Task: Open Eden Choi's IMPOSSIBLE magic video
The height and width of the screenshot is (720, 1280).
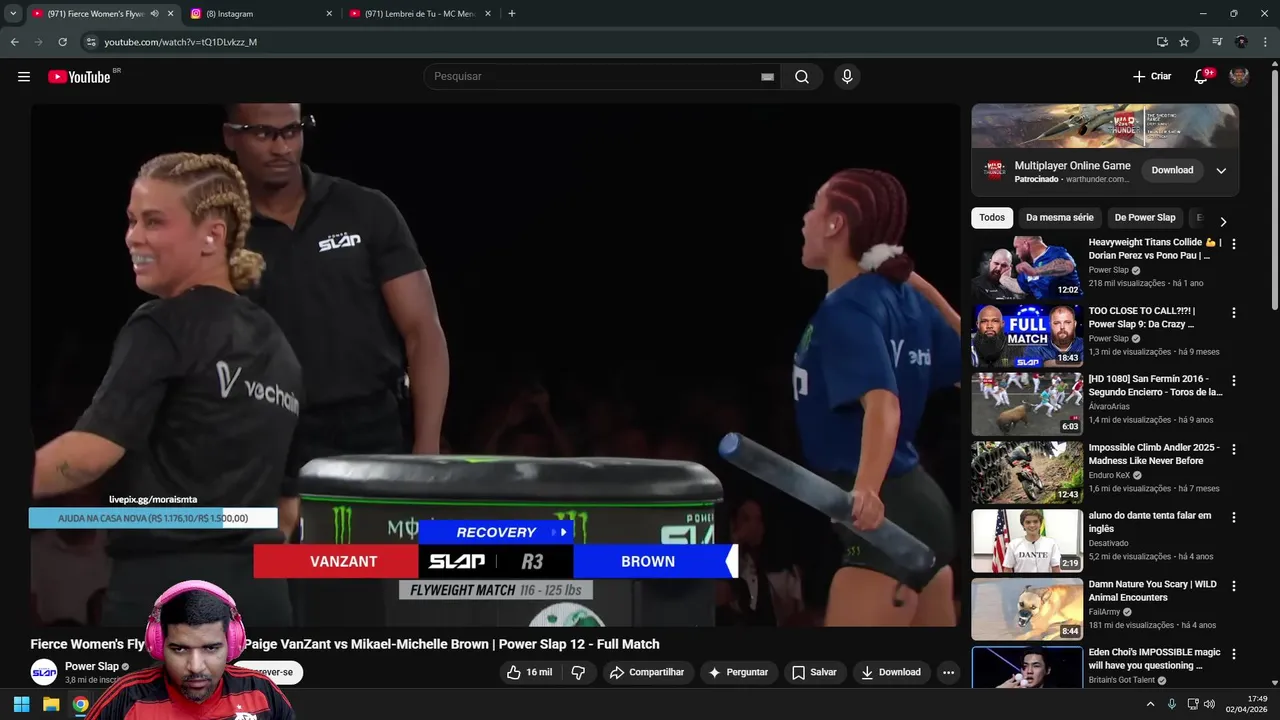Action: [x=1027, y=667]
